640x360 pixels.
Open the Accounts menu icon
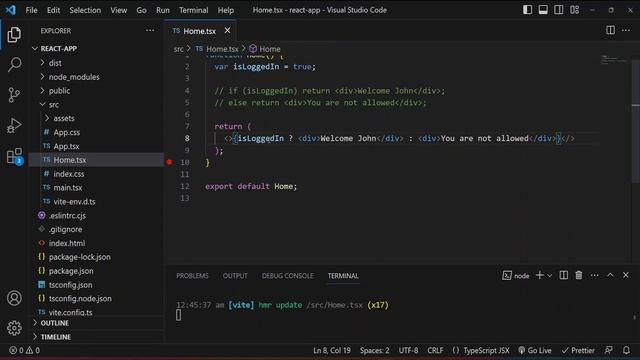click(x=14, y=298)
